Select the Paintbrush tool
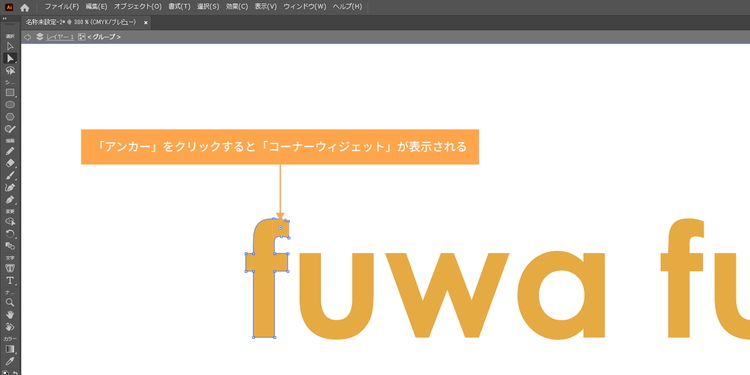 (x=10, y=175)
